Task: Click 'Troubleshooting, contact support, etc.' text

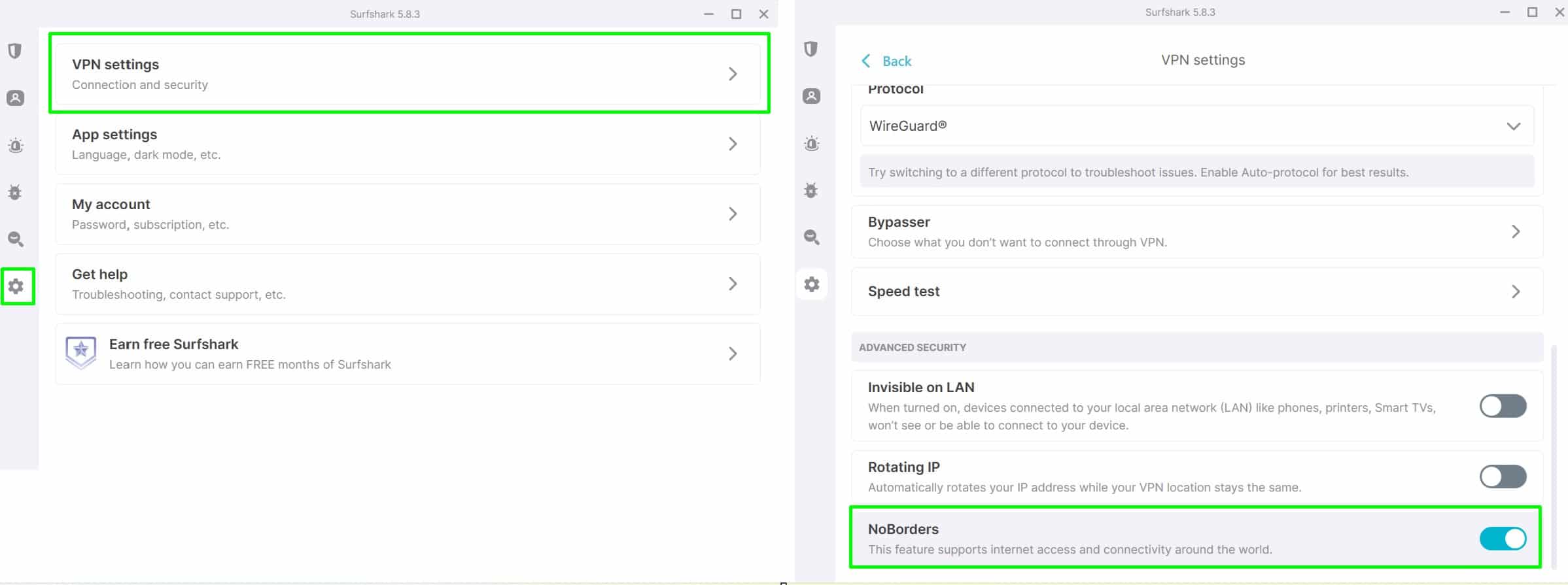Action: coord(179,294)
